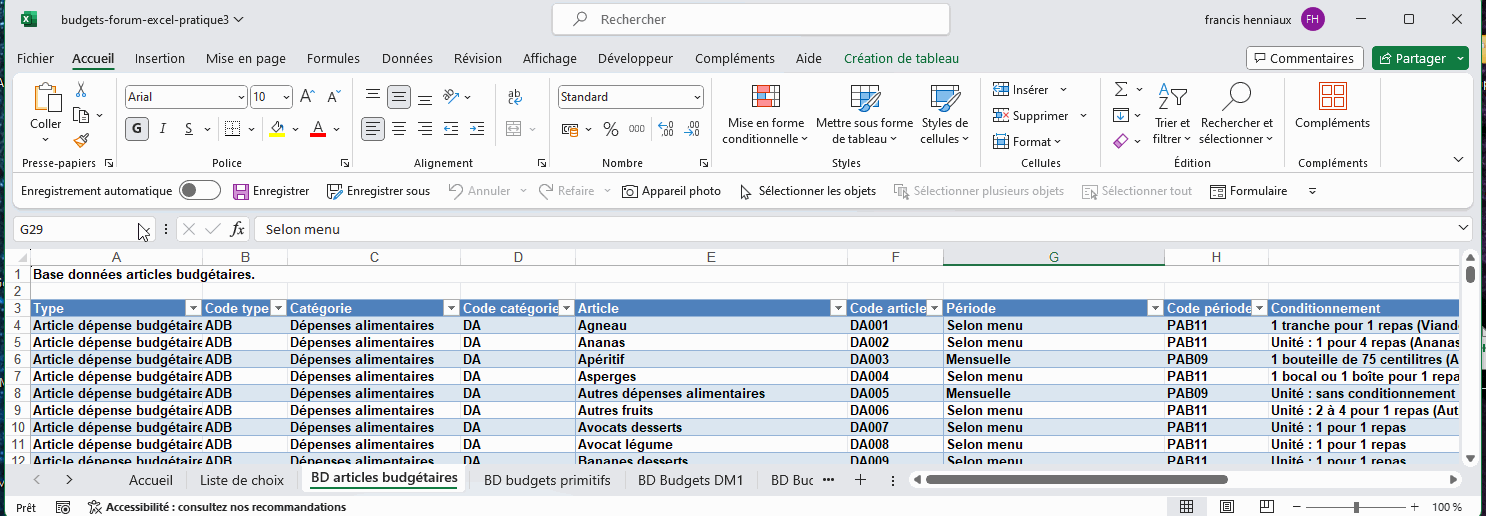
Task: Open the Insertion ribbon tab
Action: (x=160, y=59)
